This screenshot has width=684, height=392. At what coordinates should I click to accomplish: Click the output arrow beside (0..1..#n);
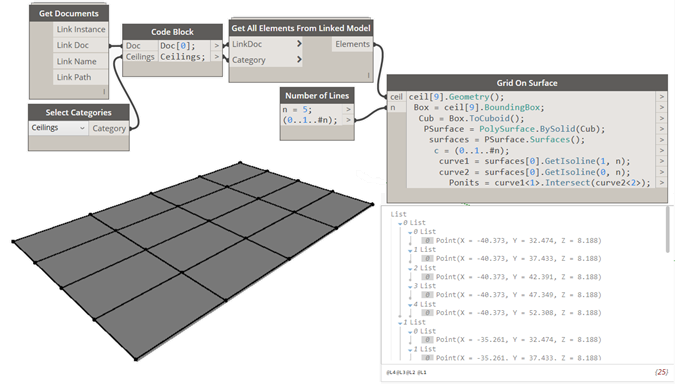(349, 120)
